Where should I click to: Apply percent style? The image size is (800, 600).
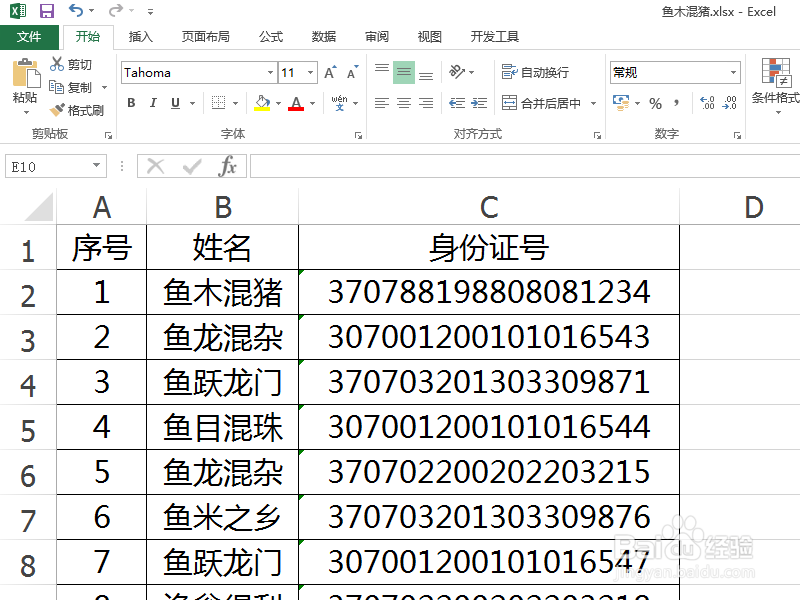tap(655, 104)
